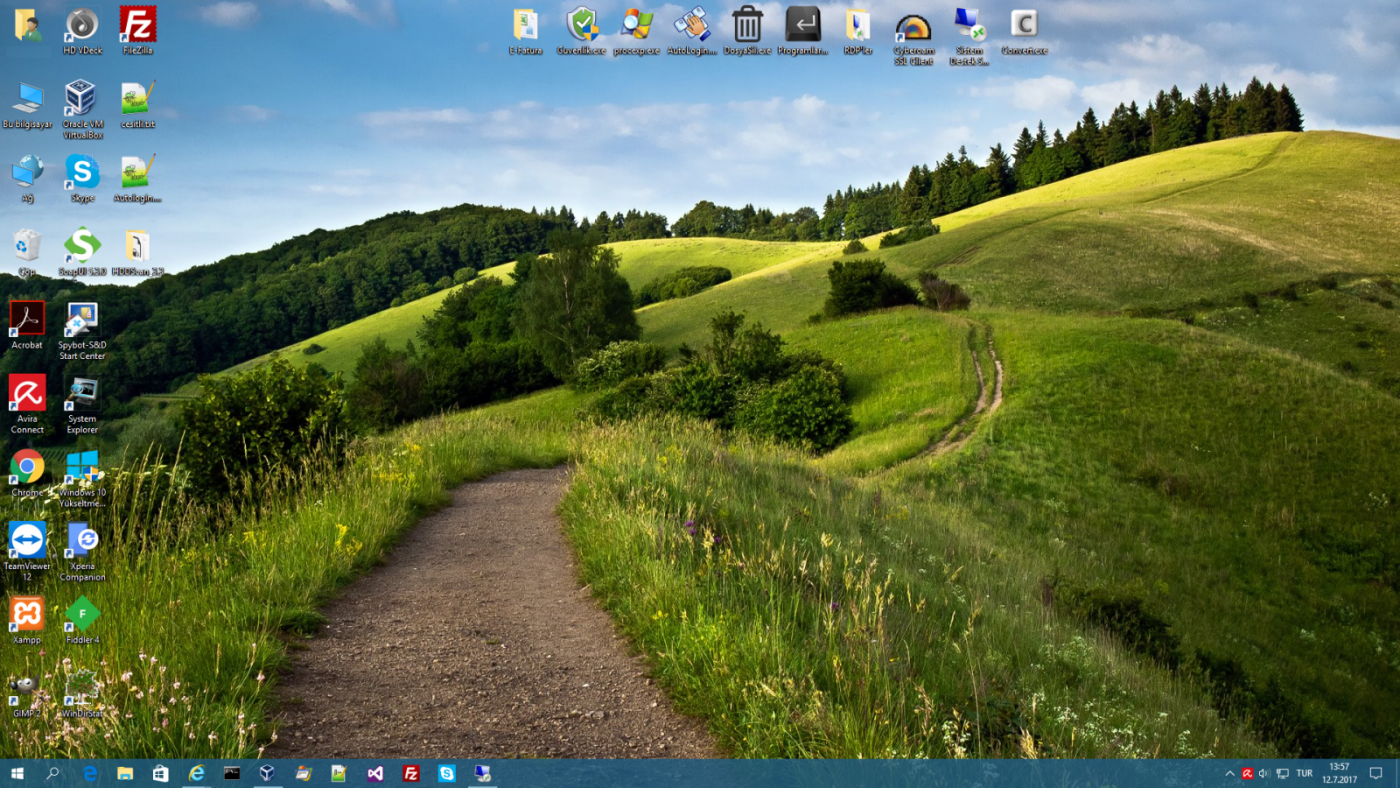The width and height of the screenshot is (1400, 788).
Task: Click the taskbar search magnifier
Action: tap(53, 773)
